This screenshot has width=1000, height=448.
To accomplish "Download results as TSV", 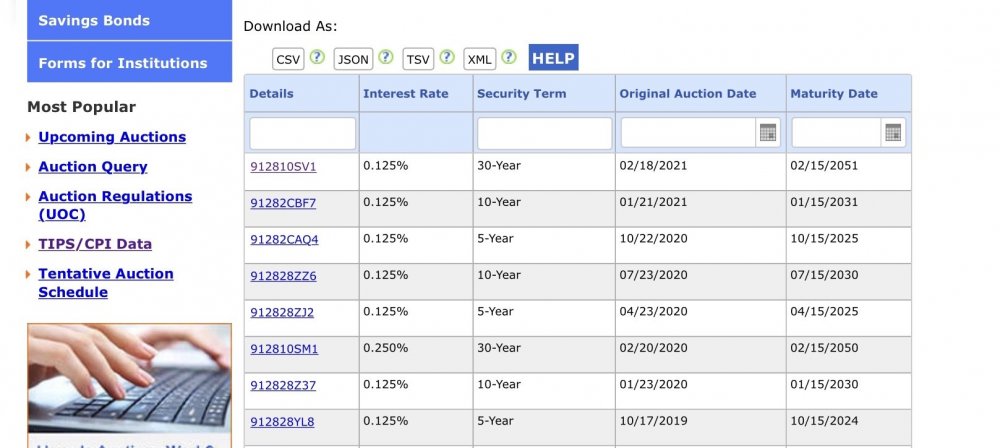I will pos(418,59).
